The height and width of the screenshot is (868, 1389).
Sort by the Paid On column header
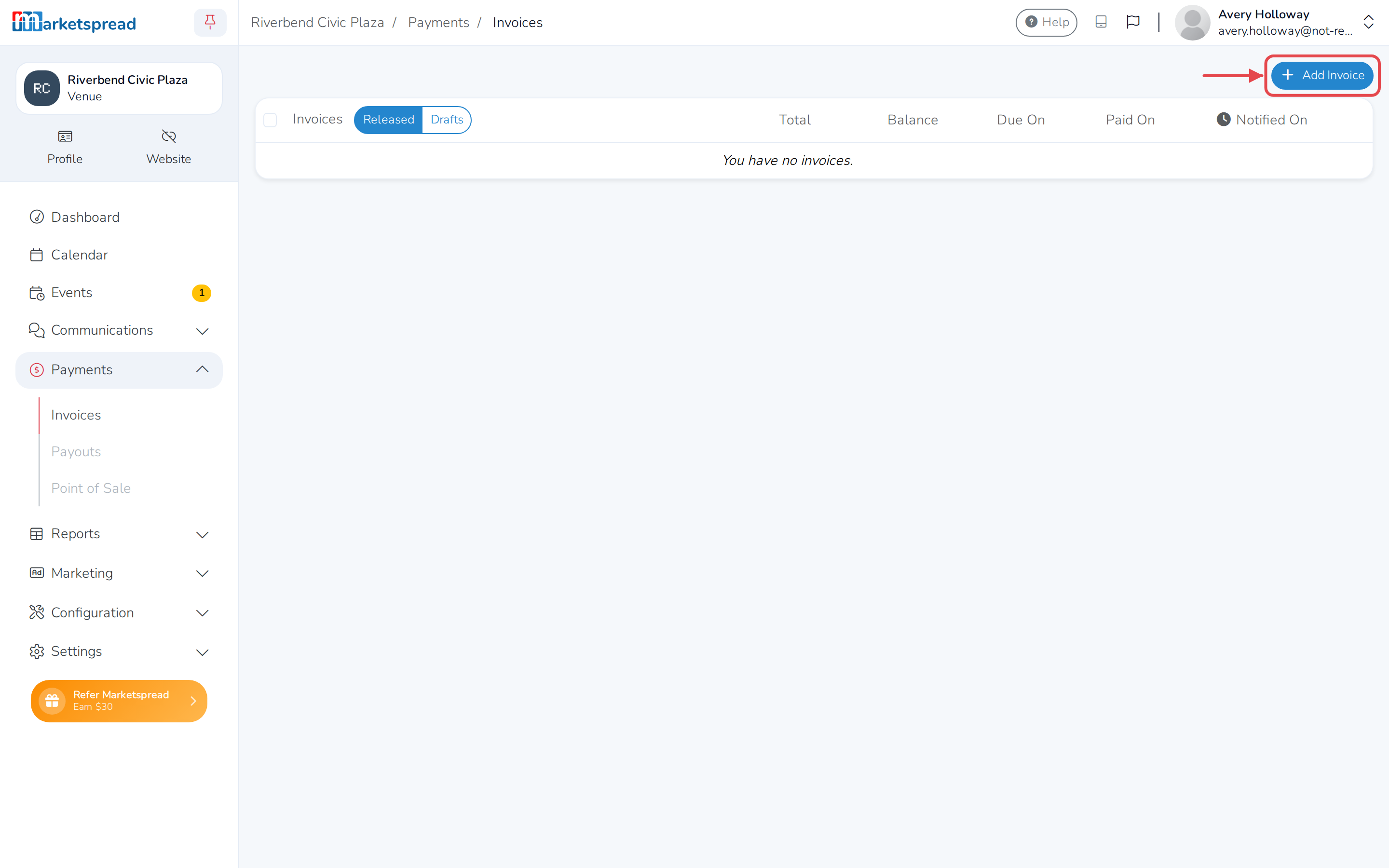(1130, 120)
